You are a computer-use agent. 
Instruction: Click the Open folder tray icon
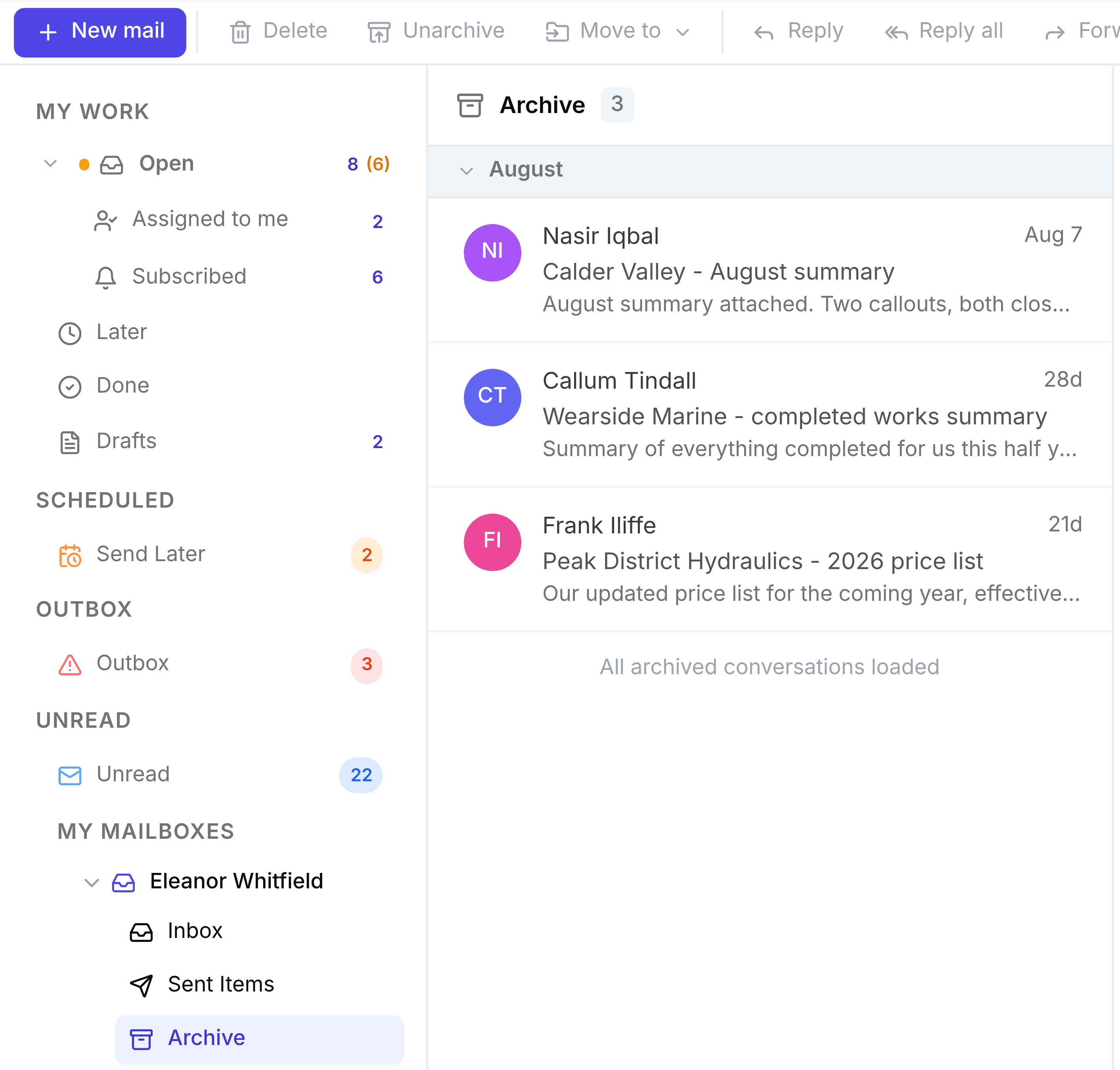(112, 165)
